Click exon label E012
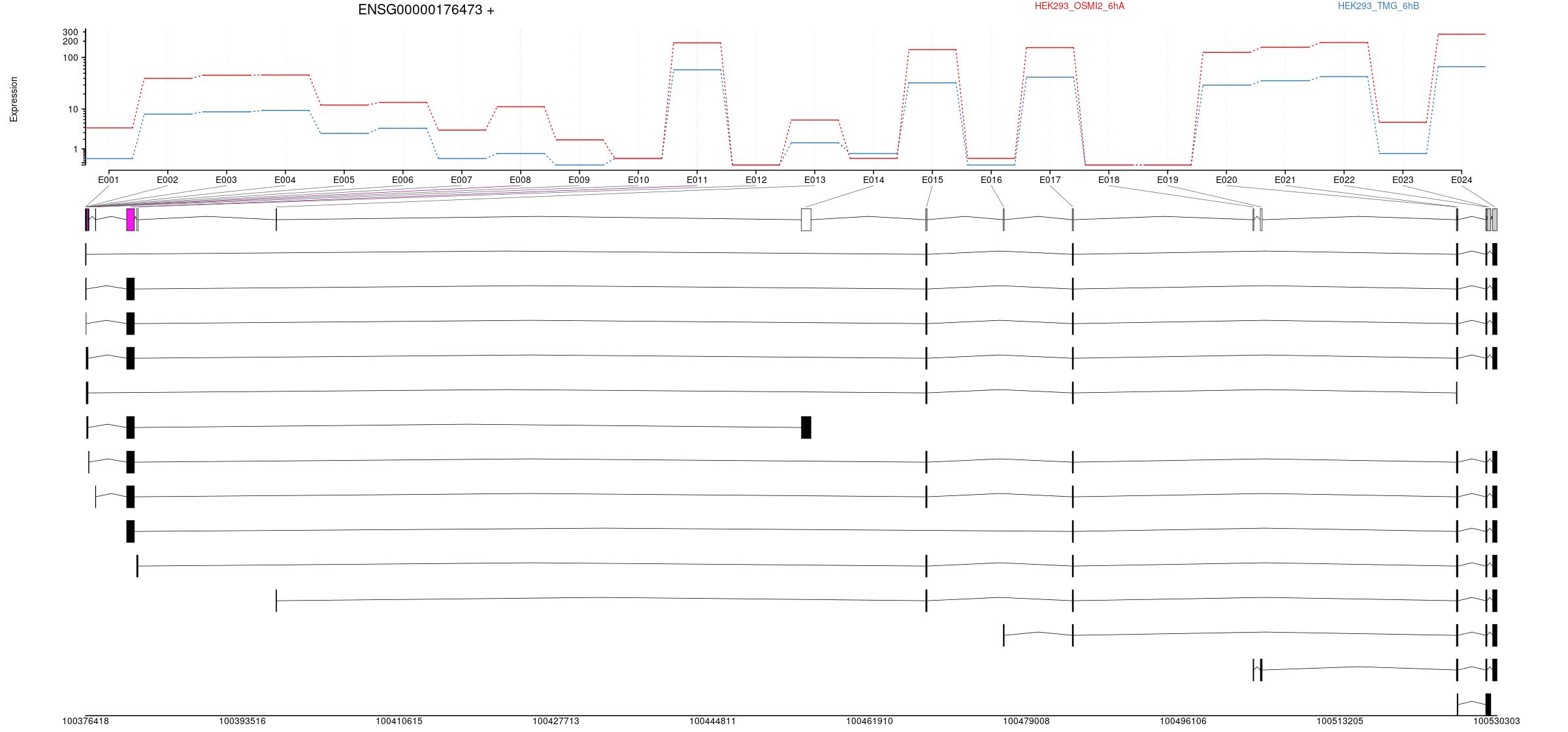The image size is (1568, 732). (756, 180)
